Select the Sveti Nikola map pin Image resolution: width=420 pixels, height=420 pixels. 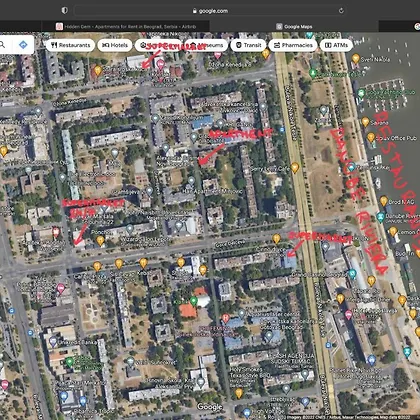(356, 59)
